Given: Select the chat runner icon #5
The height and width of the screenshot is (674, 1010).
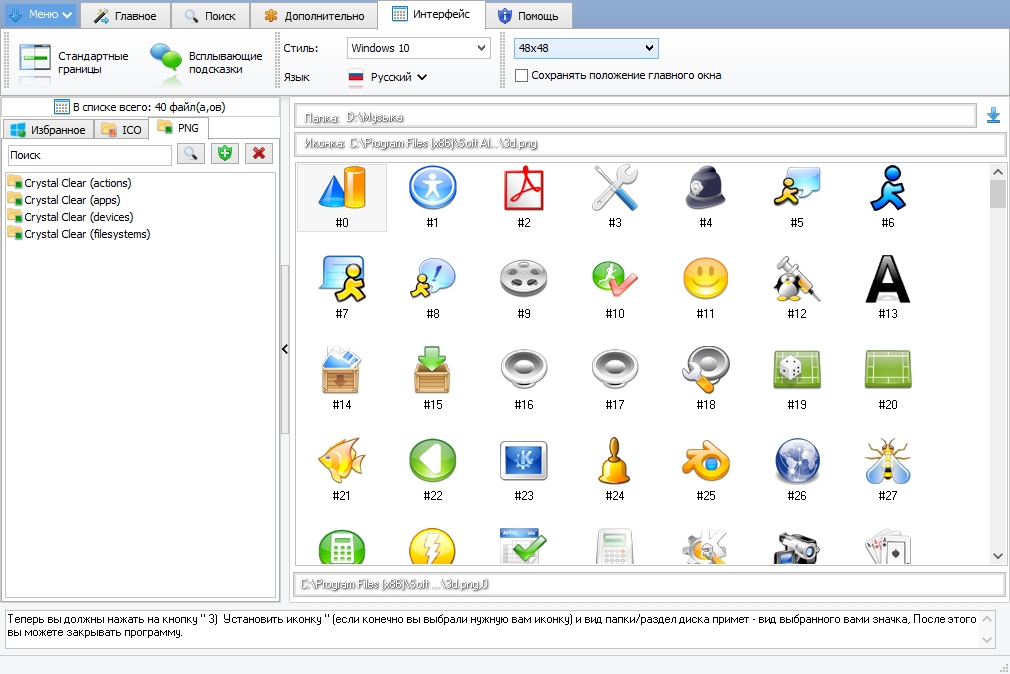Looking at the screenshot, I should click(x=797, y=188).
